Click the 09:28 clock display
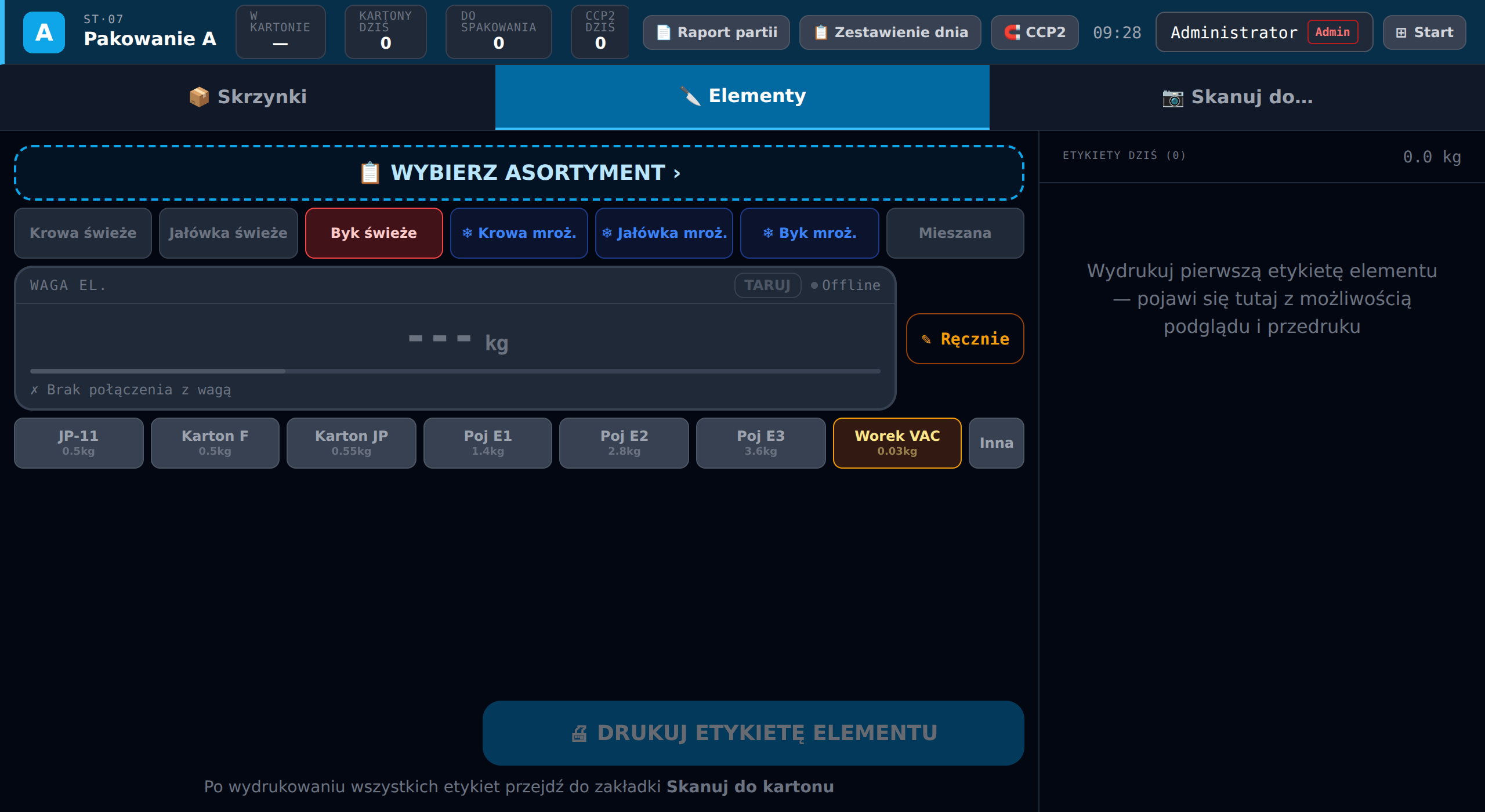This screenshot has width=1485, height=812. pos(1117,32)
